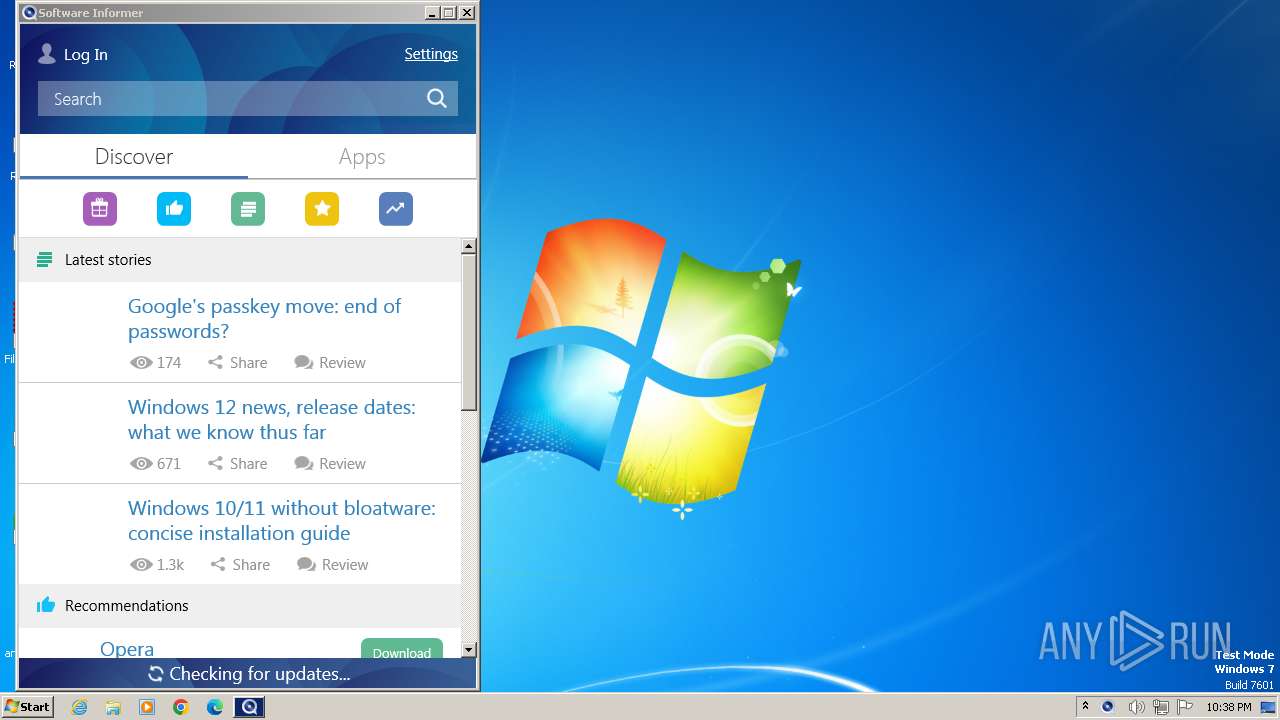Screen dimensions: 1280x720
Task: Open the yellow star favorites icon
Action: pos(322,209)
